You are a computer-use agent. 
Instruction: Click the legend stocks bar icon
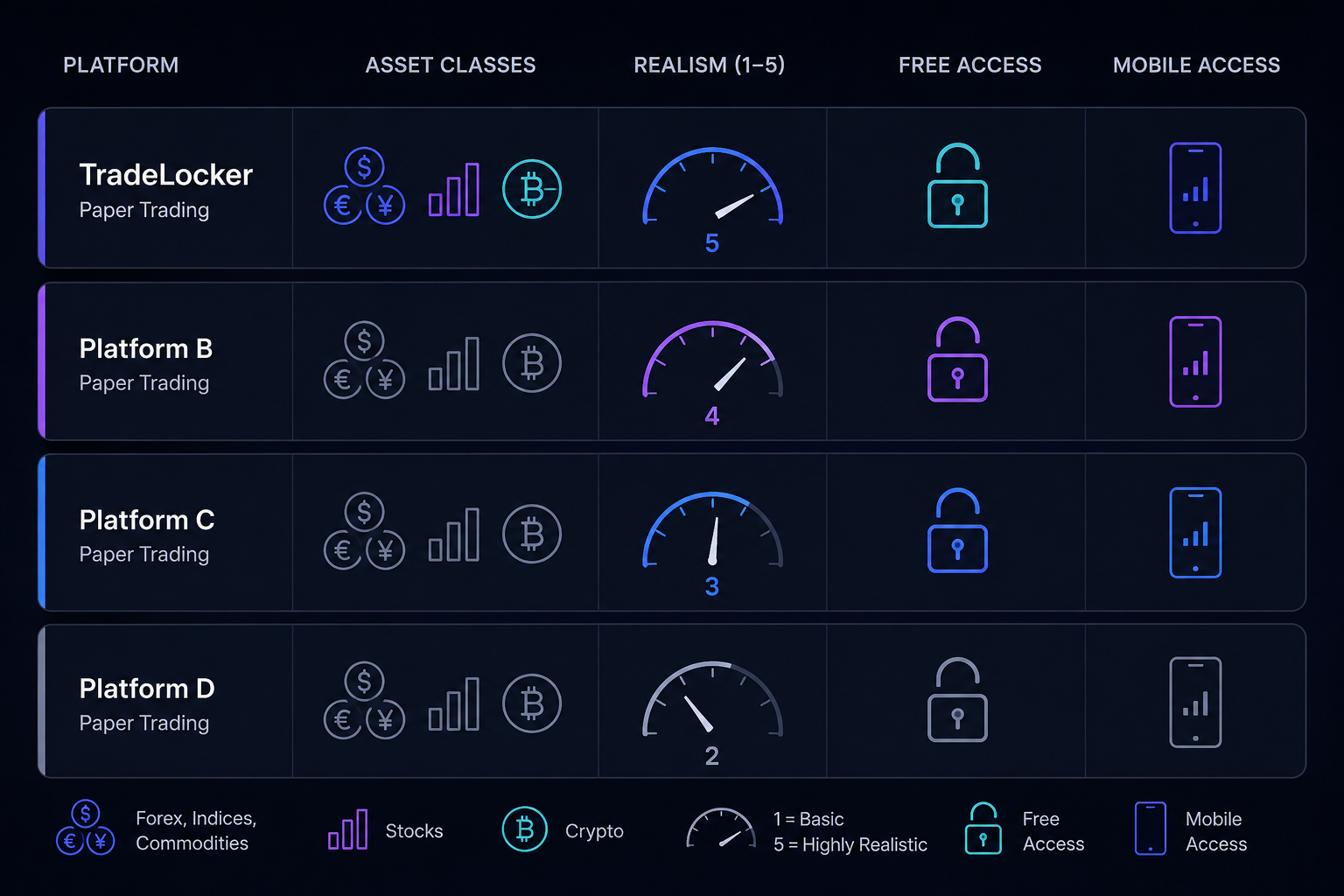click(x=347, y=829)
